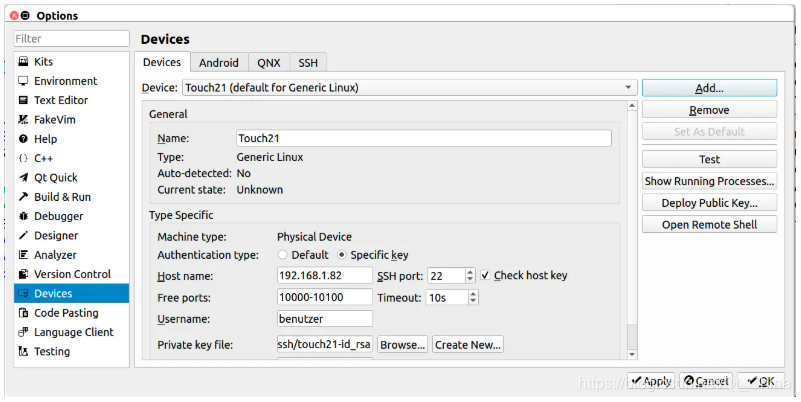Click the Qt Quick paper plane icon
Screen dimensions: 801x402
(x=23, y=178)
